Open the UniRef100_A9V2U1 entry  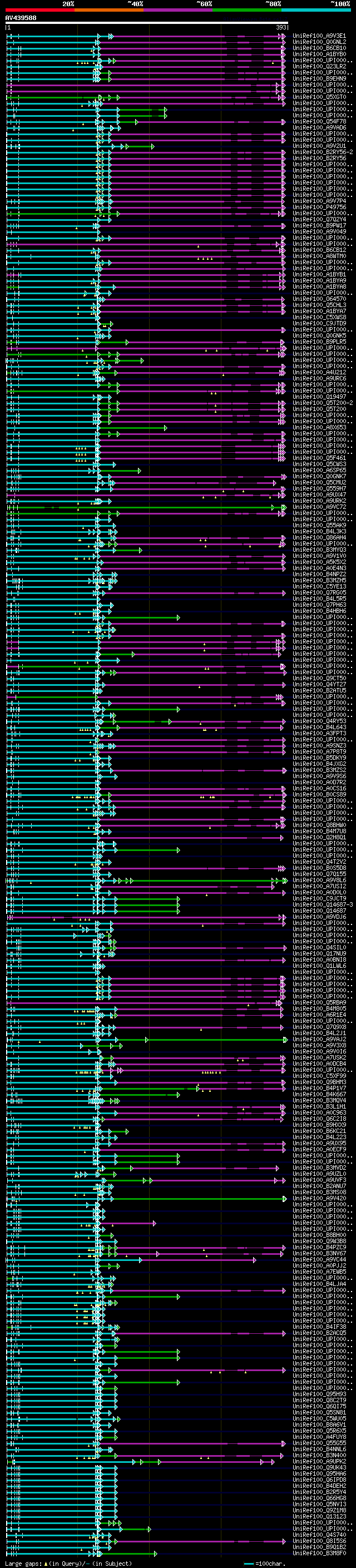(x=319, y=146)
